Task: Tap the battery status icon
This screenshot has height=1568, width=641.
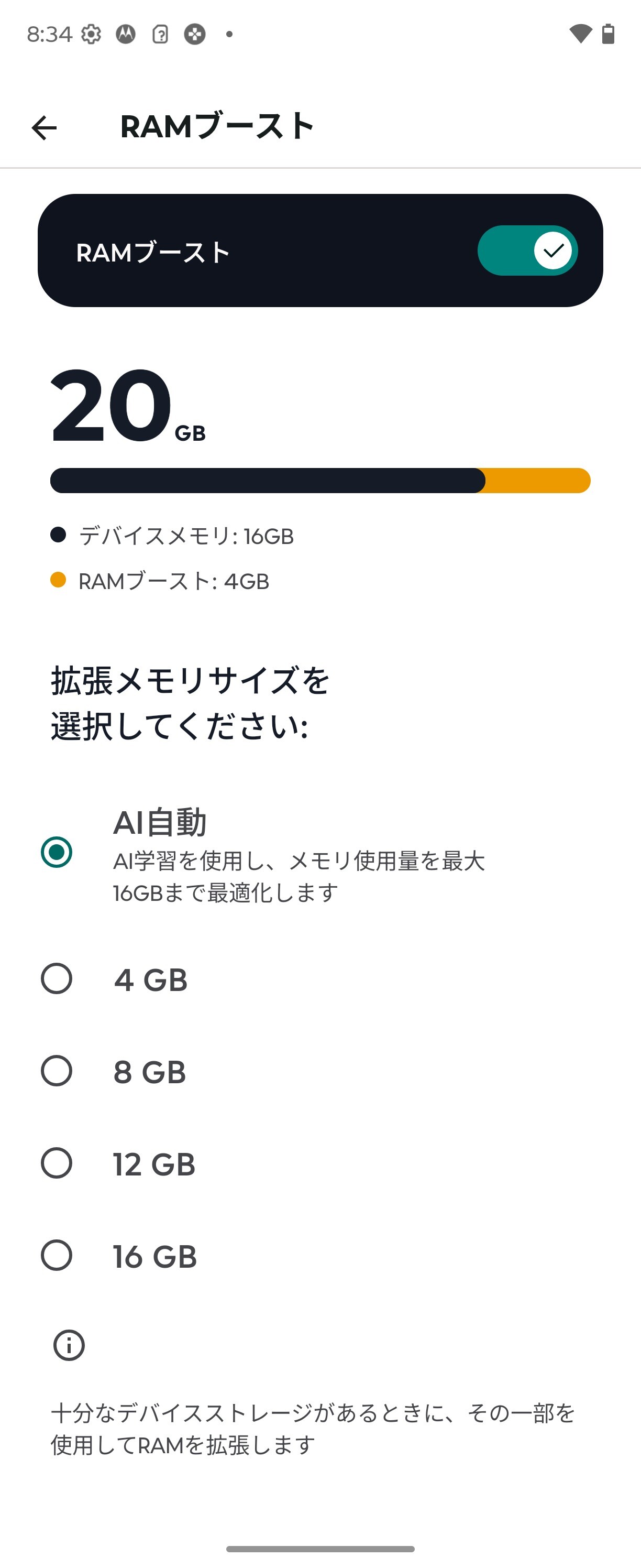Action: click(608, 34)
